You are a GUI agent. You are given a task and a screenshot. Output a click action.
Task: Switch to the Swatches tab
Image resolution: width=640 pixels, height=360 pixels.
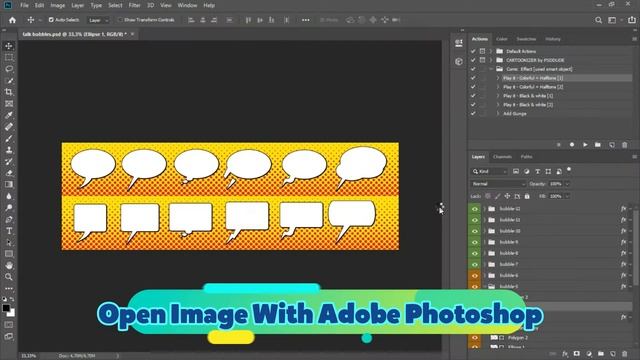click(526, 39)
